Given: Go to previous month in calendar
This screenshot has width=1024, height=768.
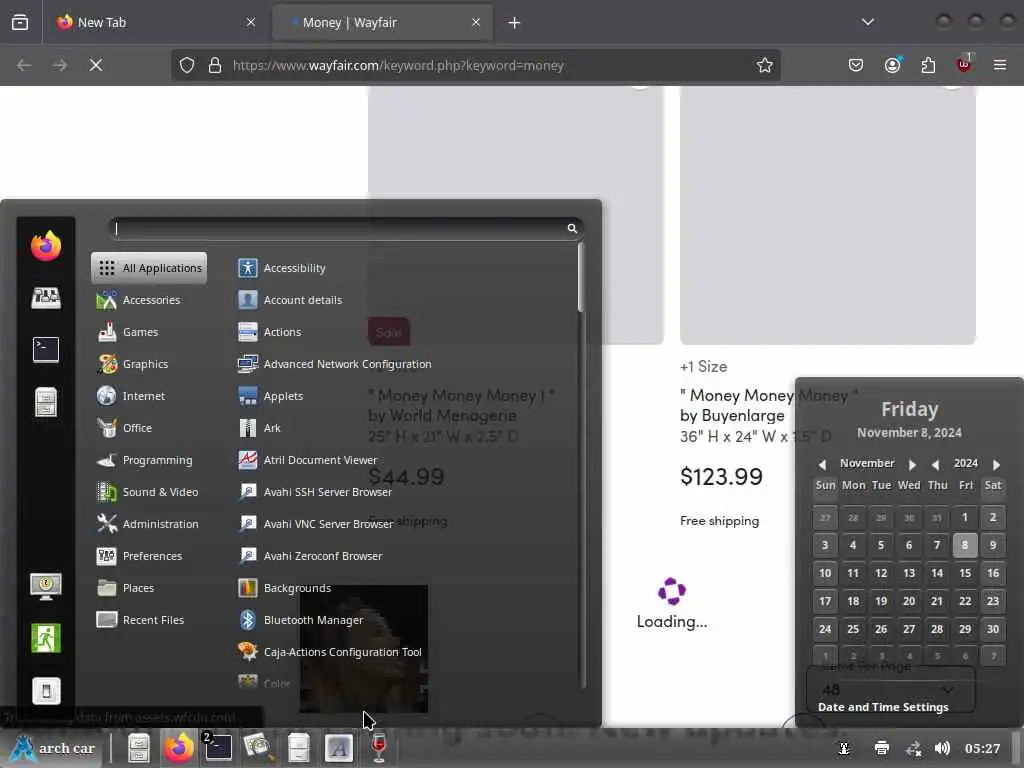Looking at the screenshot, I should click(x=822, y=464).
